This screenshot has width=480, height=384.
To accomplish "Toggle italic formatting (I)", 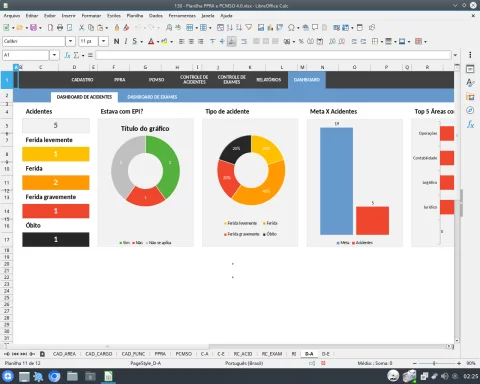I will click(126, 41).
